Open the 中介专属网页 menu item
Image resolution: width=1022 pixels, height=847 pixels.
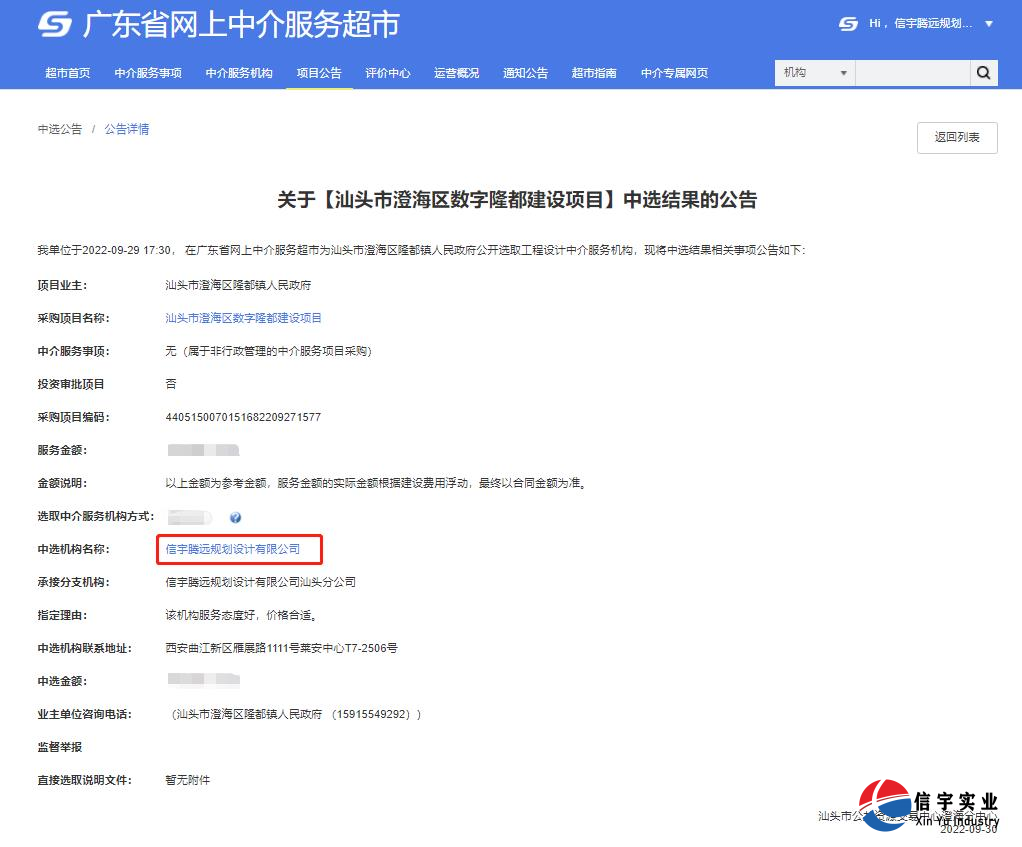(674, 73)
